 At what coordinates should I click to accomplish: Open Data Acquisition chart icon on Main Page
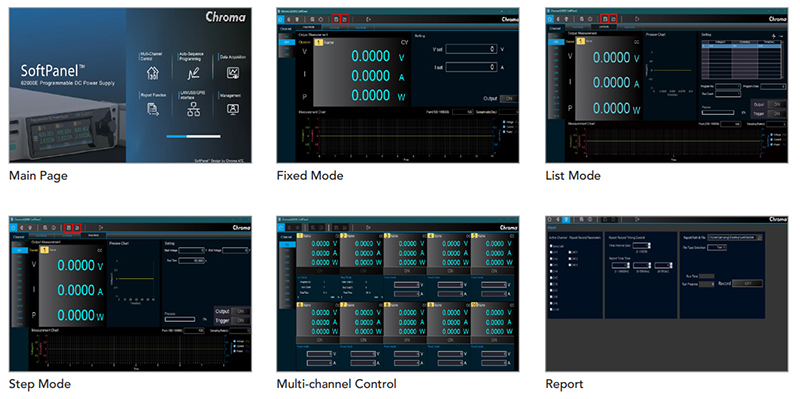[233, 73]
